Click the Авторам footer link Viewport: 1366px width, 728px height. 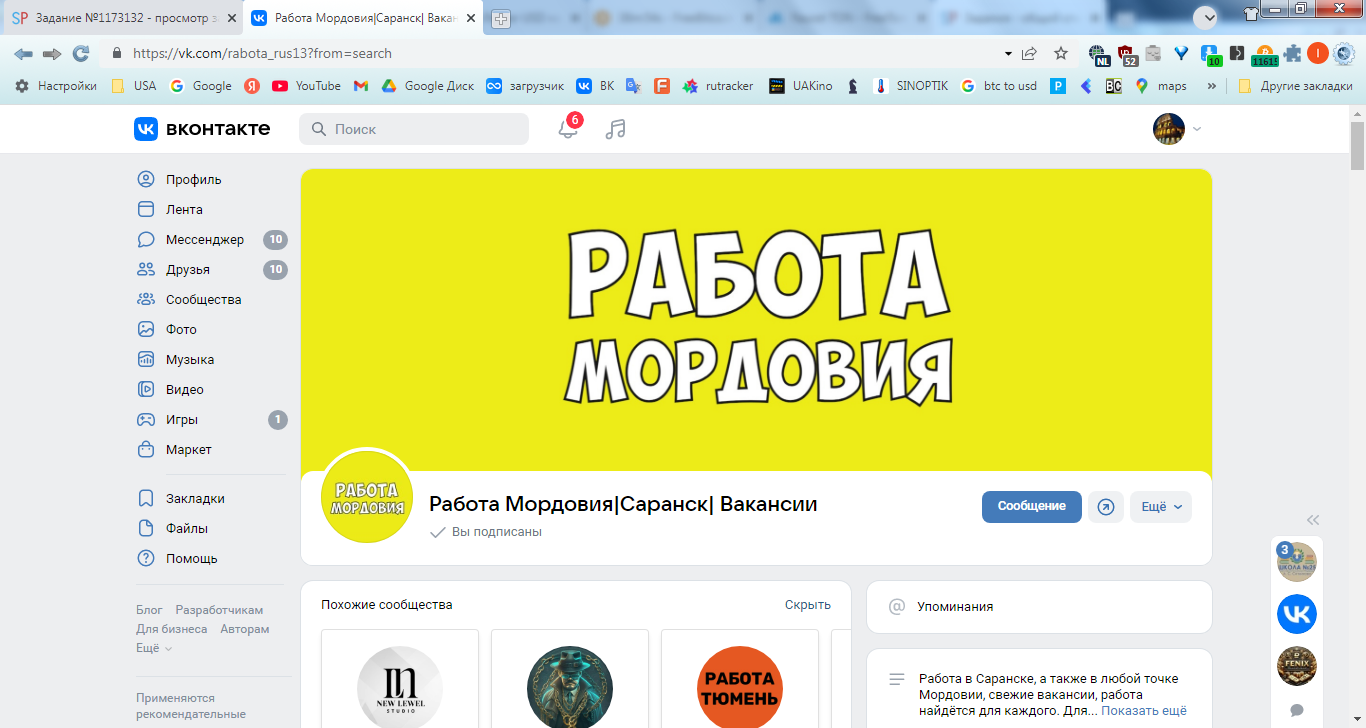pyautogui.click(x=245, y=629)
